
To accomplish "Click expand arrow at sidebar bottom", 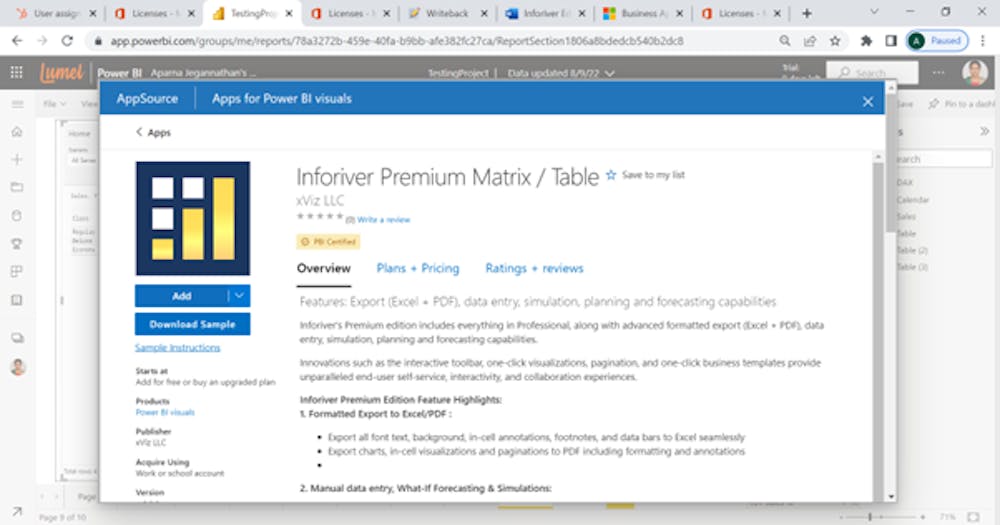I will click(x=17, y=511).
